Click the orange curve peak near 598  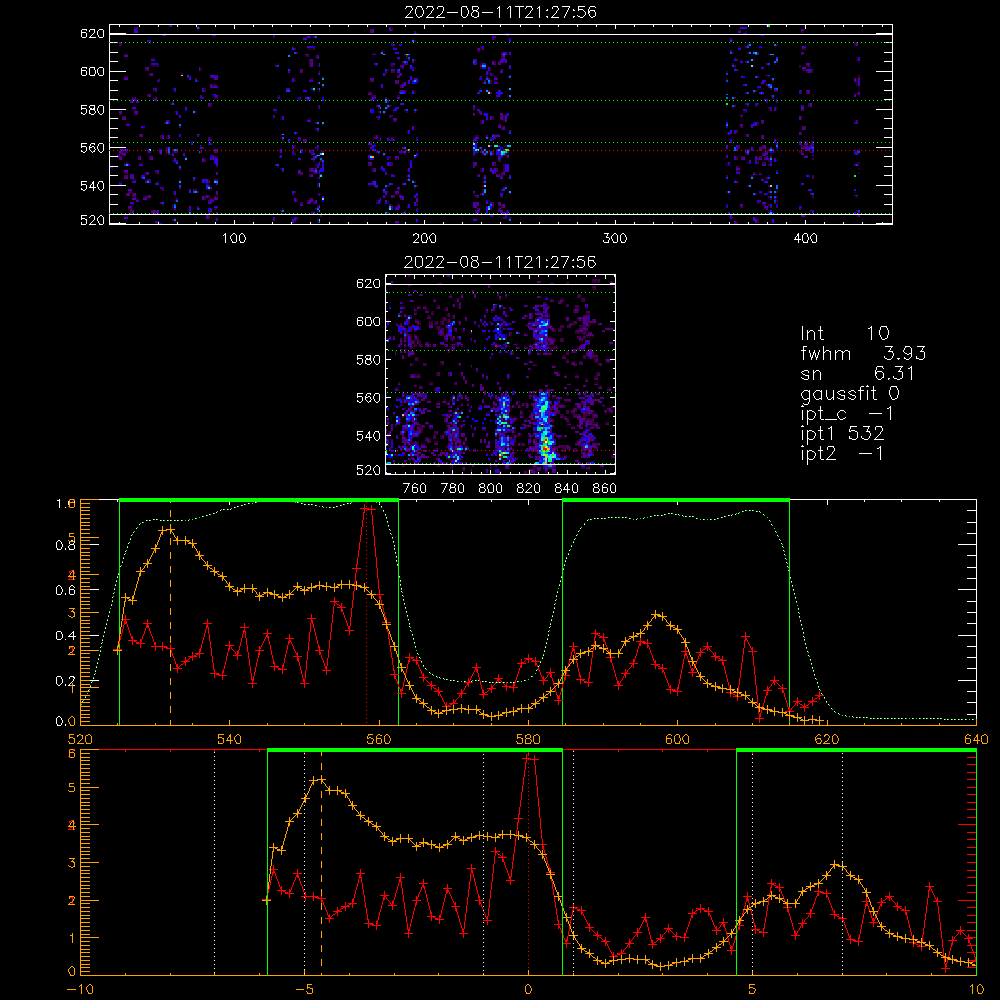(657, 615)
